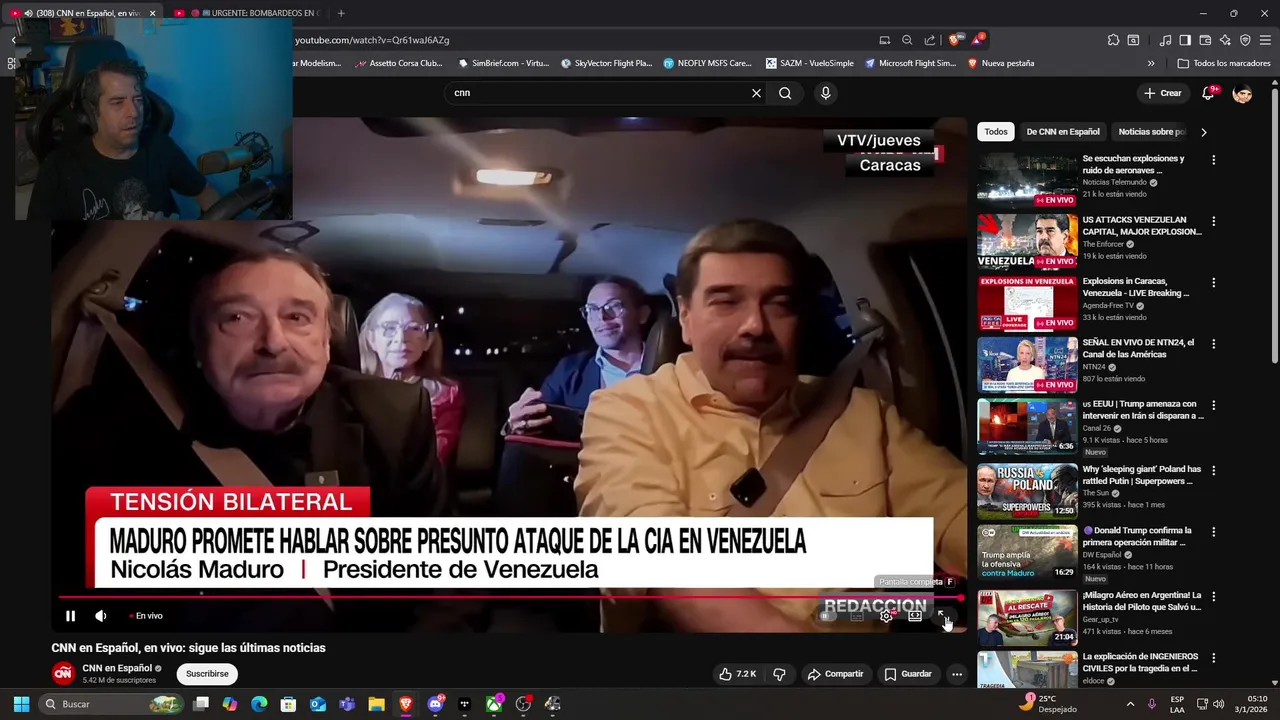Open 'Se escuchan explosiones y ruido' video thumbnail
The width and height of the screenshot is (1280, 720).
(x=1027, y=180)
